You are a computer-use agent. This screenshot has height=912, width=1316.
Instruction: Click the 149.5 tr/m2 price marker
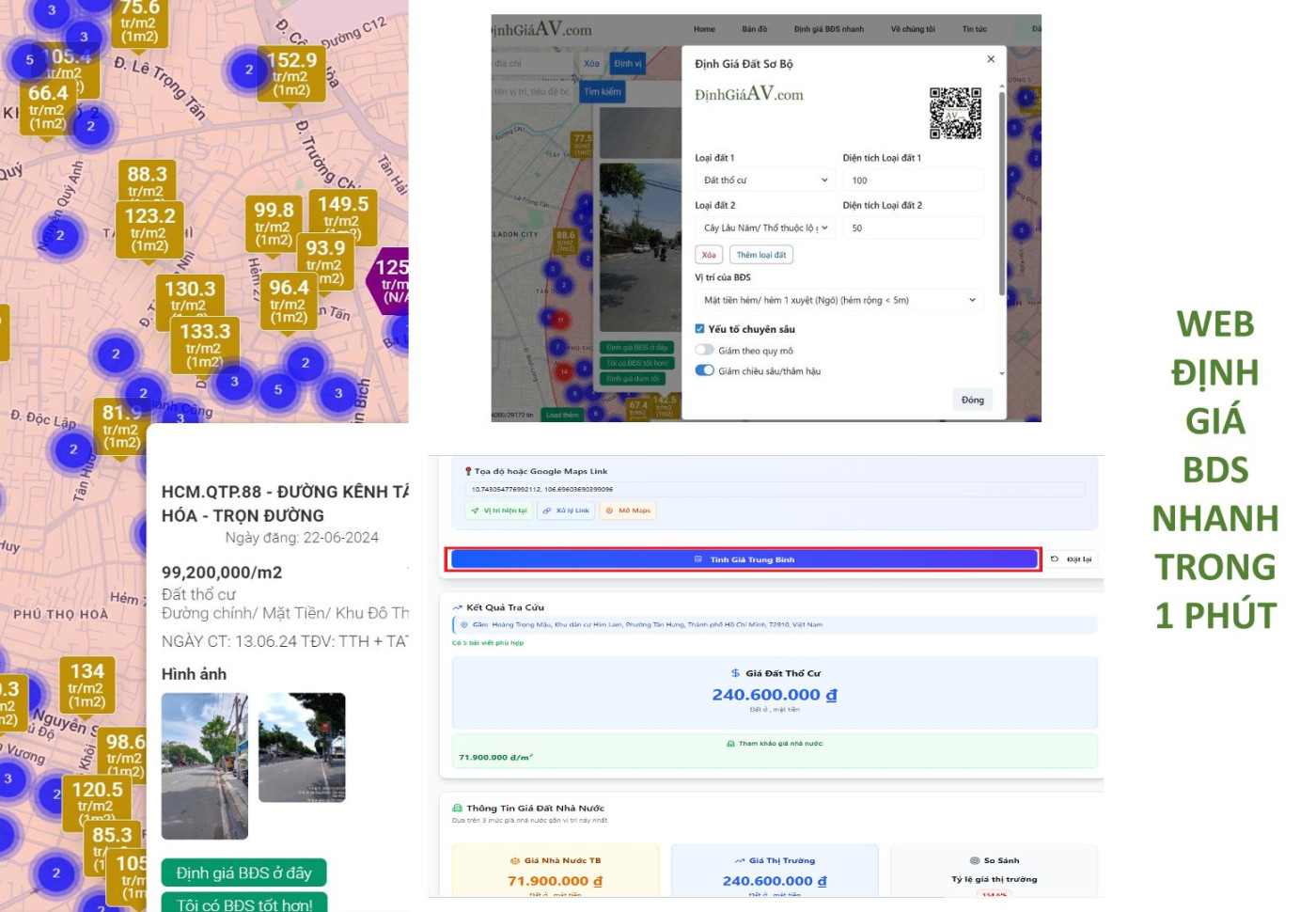(343, 214)
